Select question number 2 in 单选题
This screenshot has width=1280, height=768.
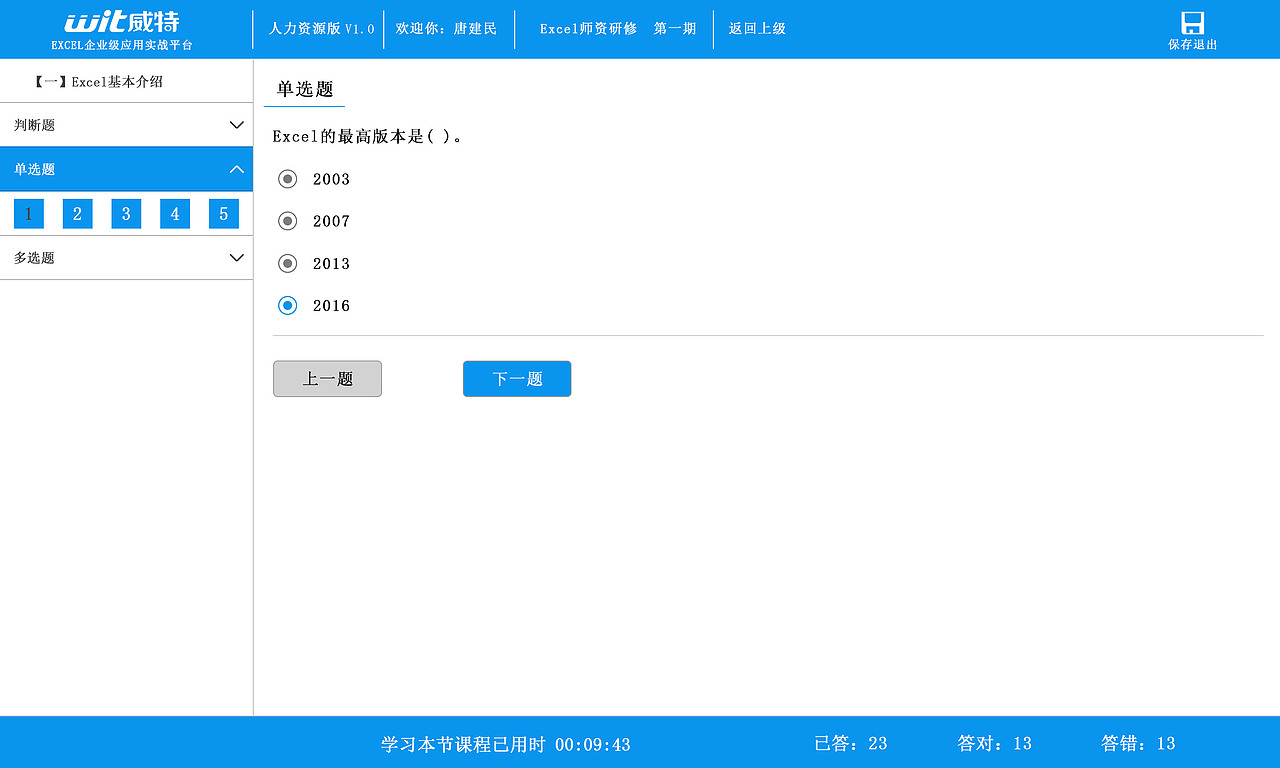point(77,213)
